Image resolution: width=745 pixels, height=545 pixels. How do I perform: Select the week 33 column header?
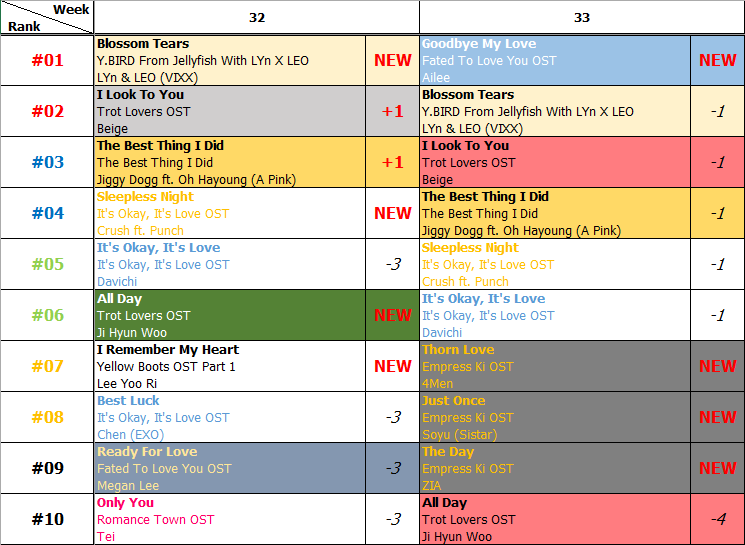click(x=582, y=18)
